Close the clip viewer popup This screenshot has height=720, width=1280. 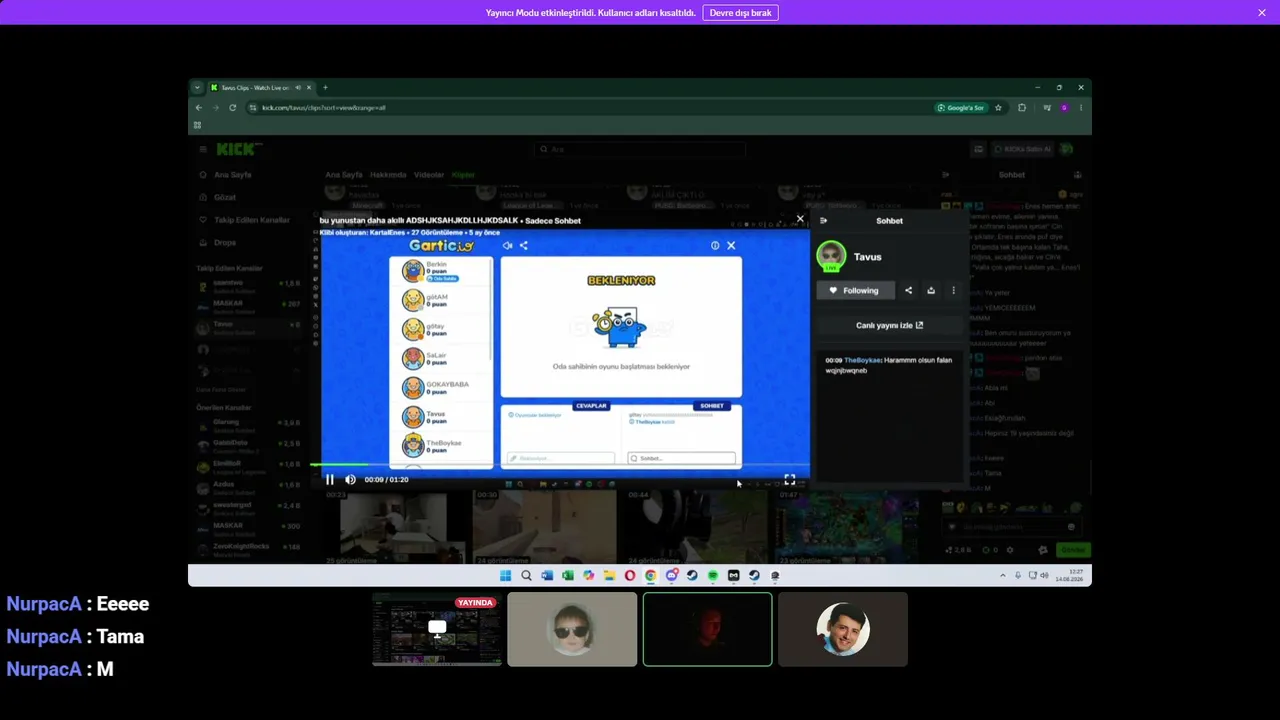click(800, 219)
